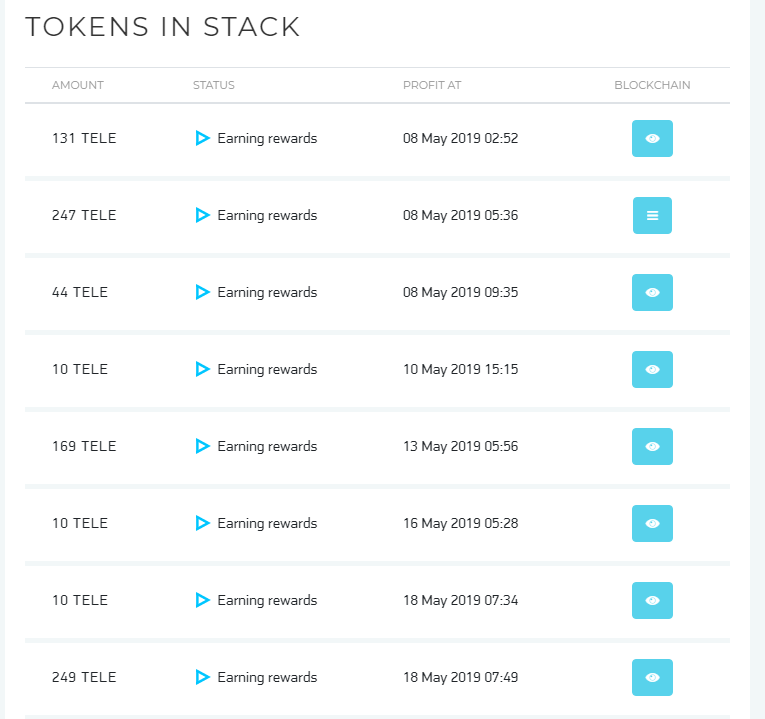Click play icon beside 131 TELE status
The width and height of the screenshot is (765, 719).
[x=202, y=139]
